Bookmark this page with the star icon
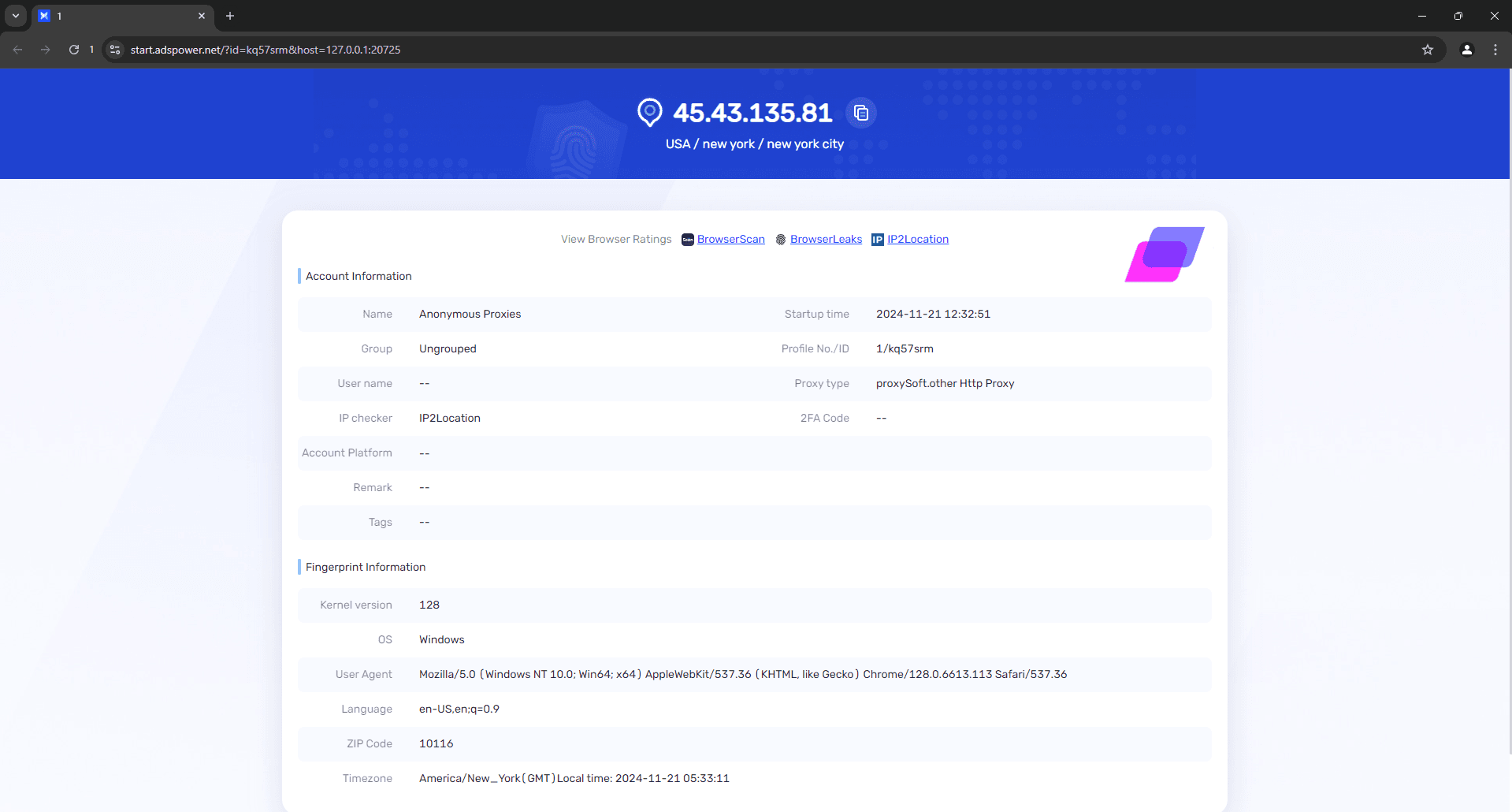The image size is (1512, 812). point(1428,49)
